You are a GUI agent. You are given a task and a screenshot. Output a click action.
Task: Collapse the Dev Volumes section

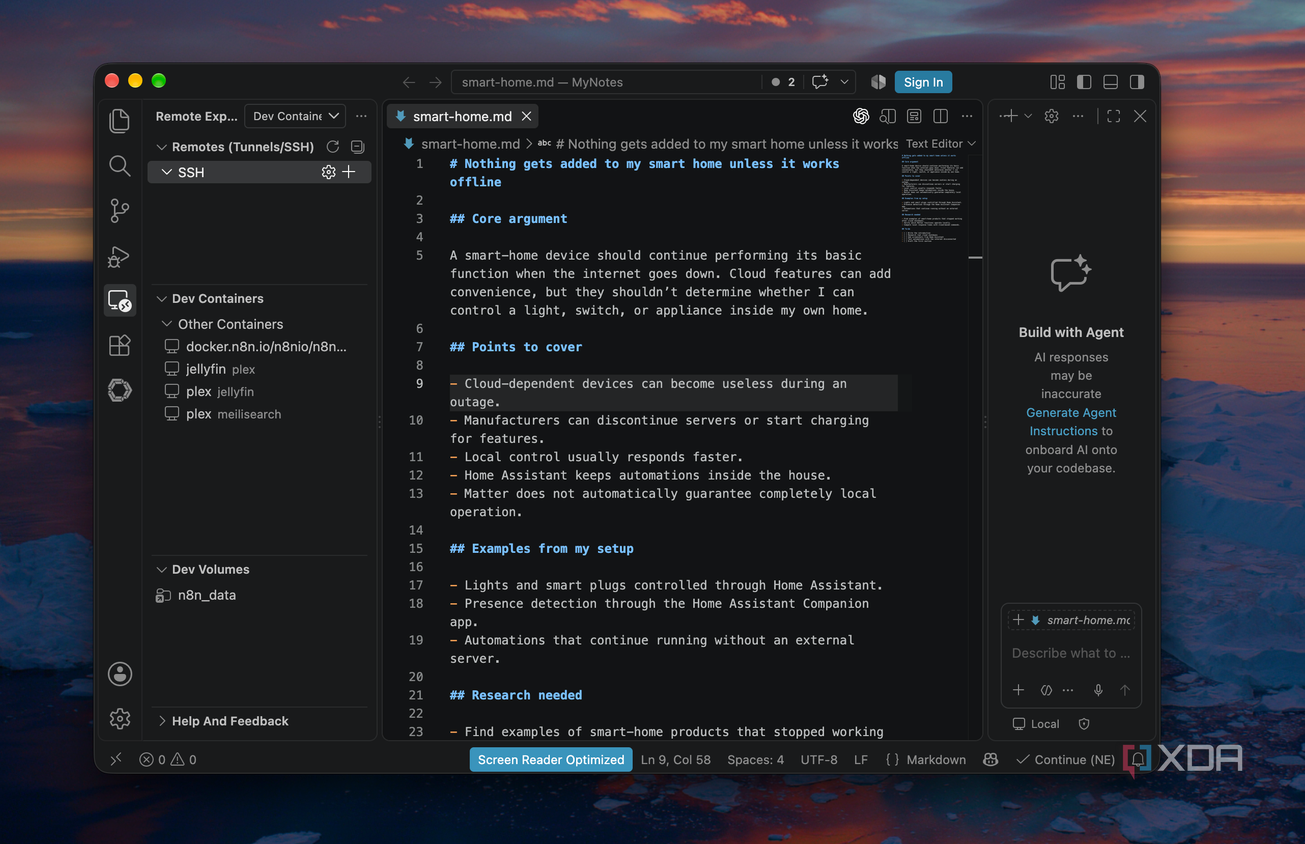[x=162, y=569]
